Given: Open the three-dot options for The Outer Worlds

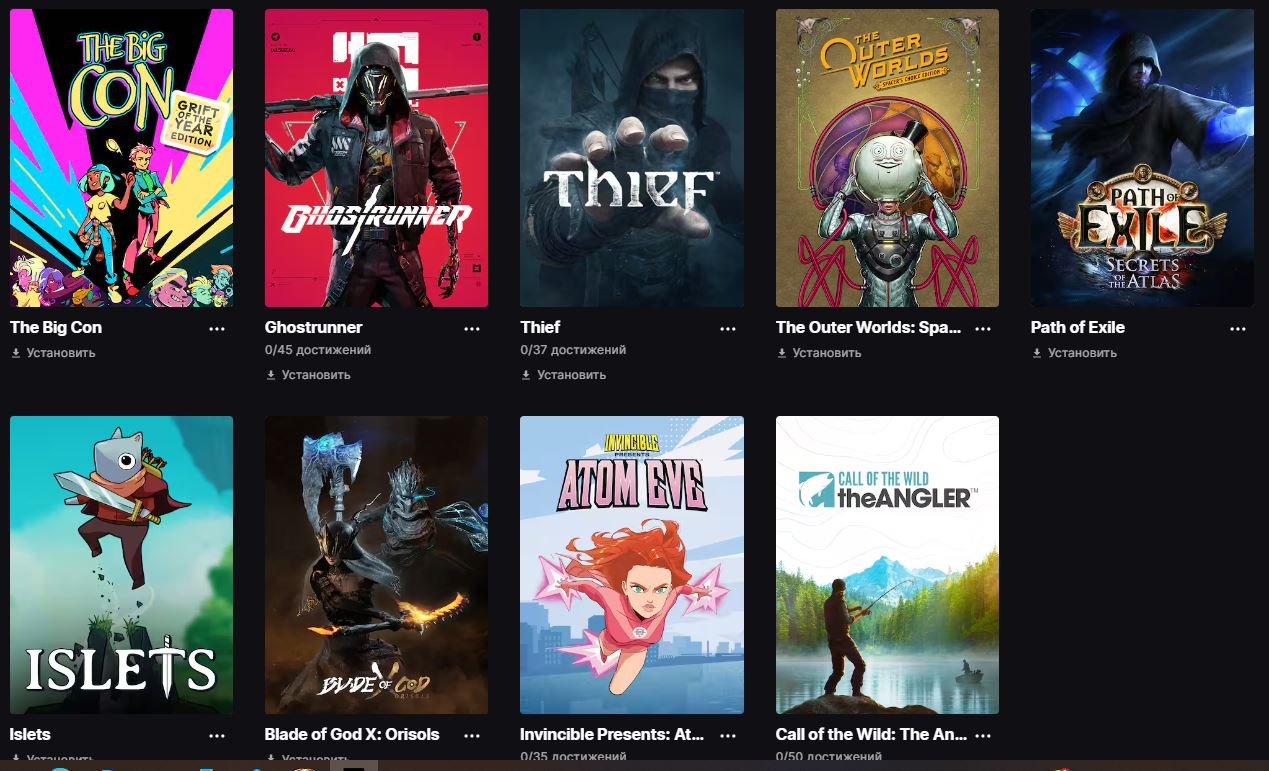Looking at the screenshot, I should coord(983,328).
